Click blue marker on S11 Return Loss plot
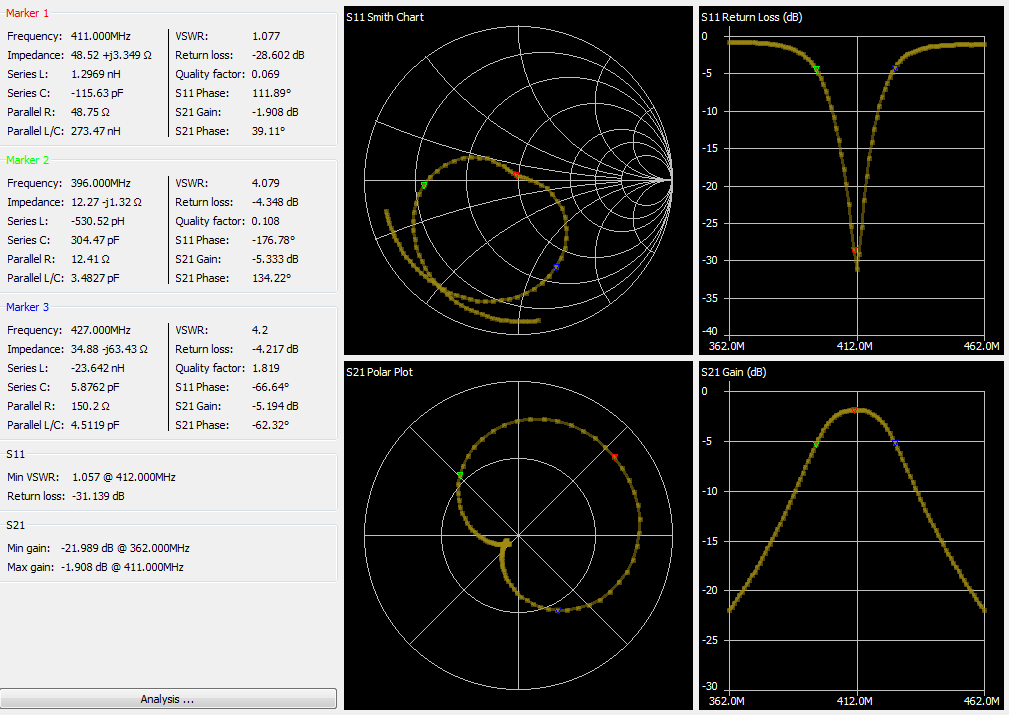Image resolution: width=1009 pixels, height=715 pixels. point(895,68)
